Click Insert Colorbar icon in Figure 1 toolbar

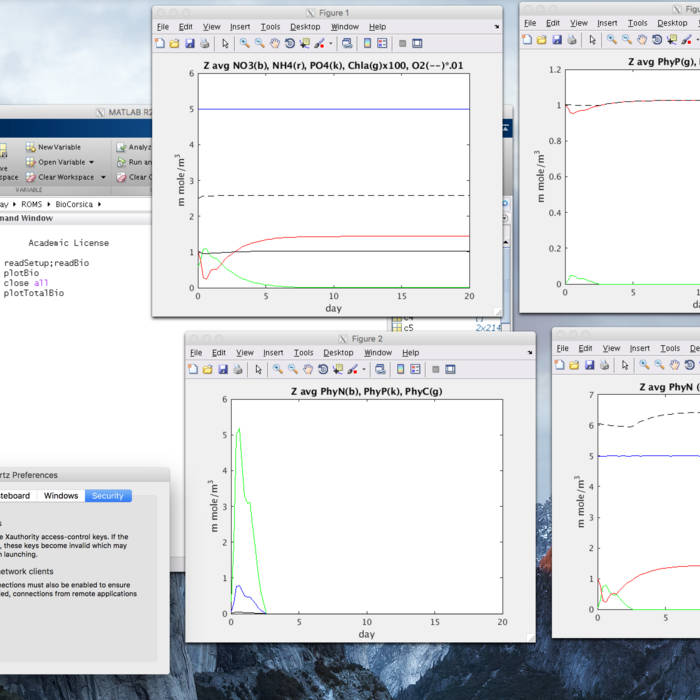click(367, 43)
